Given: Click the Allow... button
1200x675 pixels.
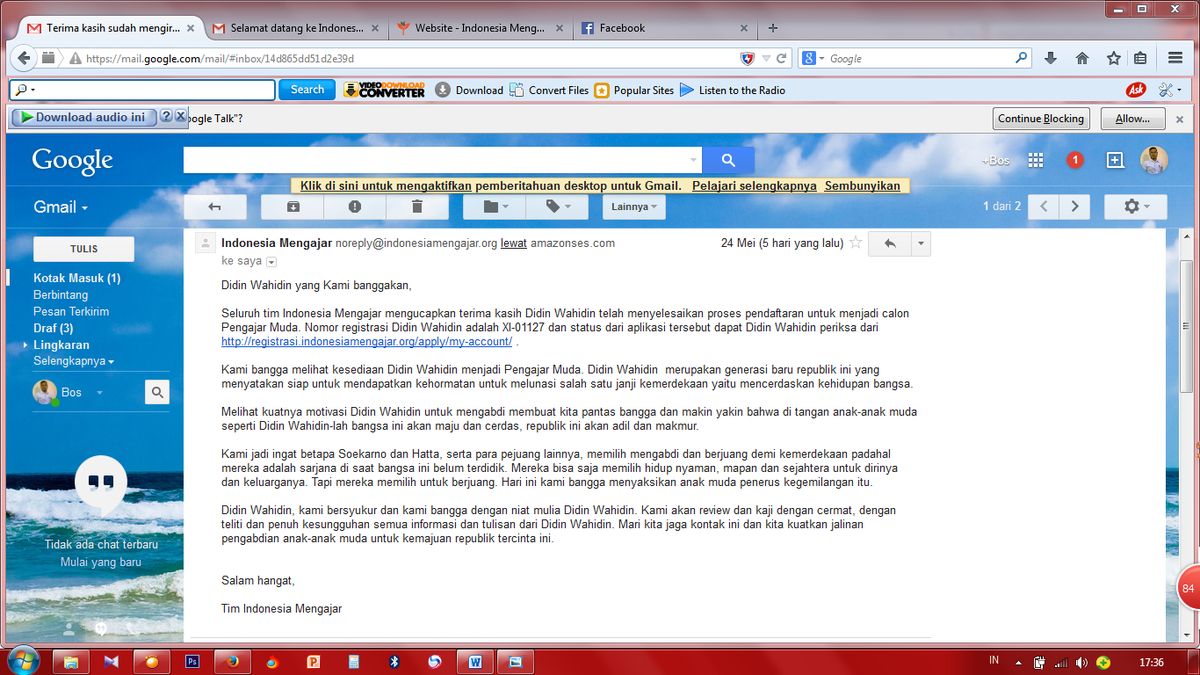Looking at the screenshot, I should point(1133,118).
